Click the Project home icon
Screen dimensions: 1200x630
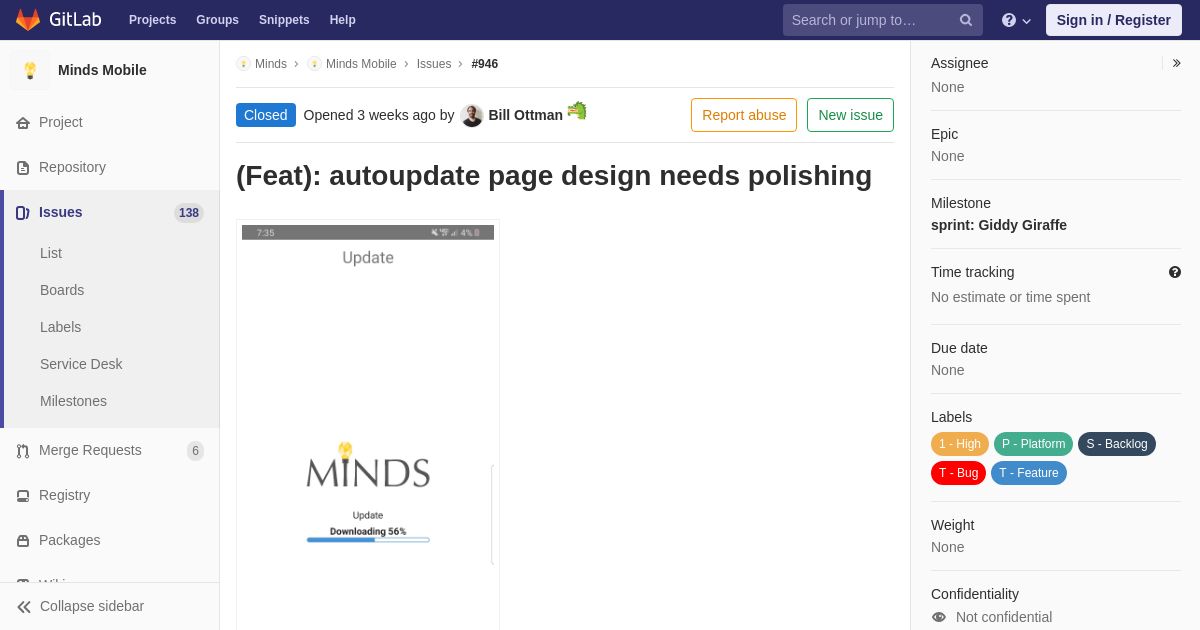pos(23,123)
